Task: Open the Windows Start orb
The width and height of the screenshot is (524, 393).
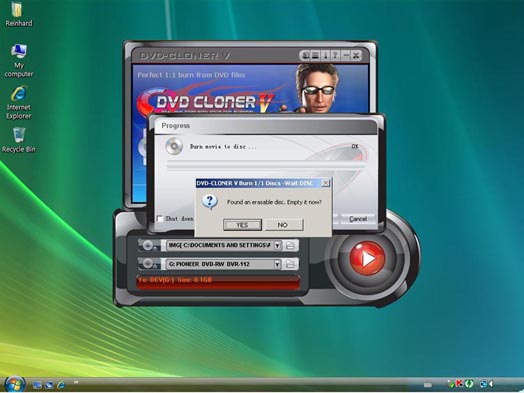Action: pyautogui.click(x=14, y=384)
